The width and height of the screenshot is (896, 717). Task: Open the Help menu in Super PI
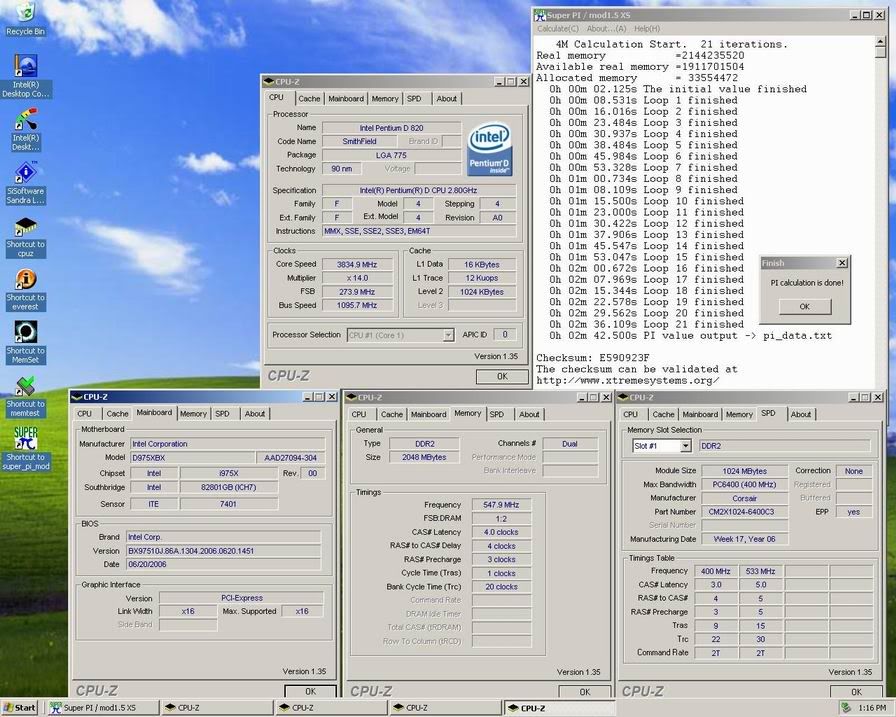[x=646, y=29]
